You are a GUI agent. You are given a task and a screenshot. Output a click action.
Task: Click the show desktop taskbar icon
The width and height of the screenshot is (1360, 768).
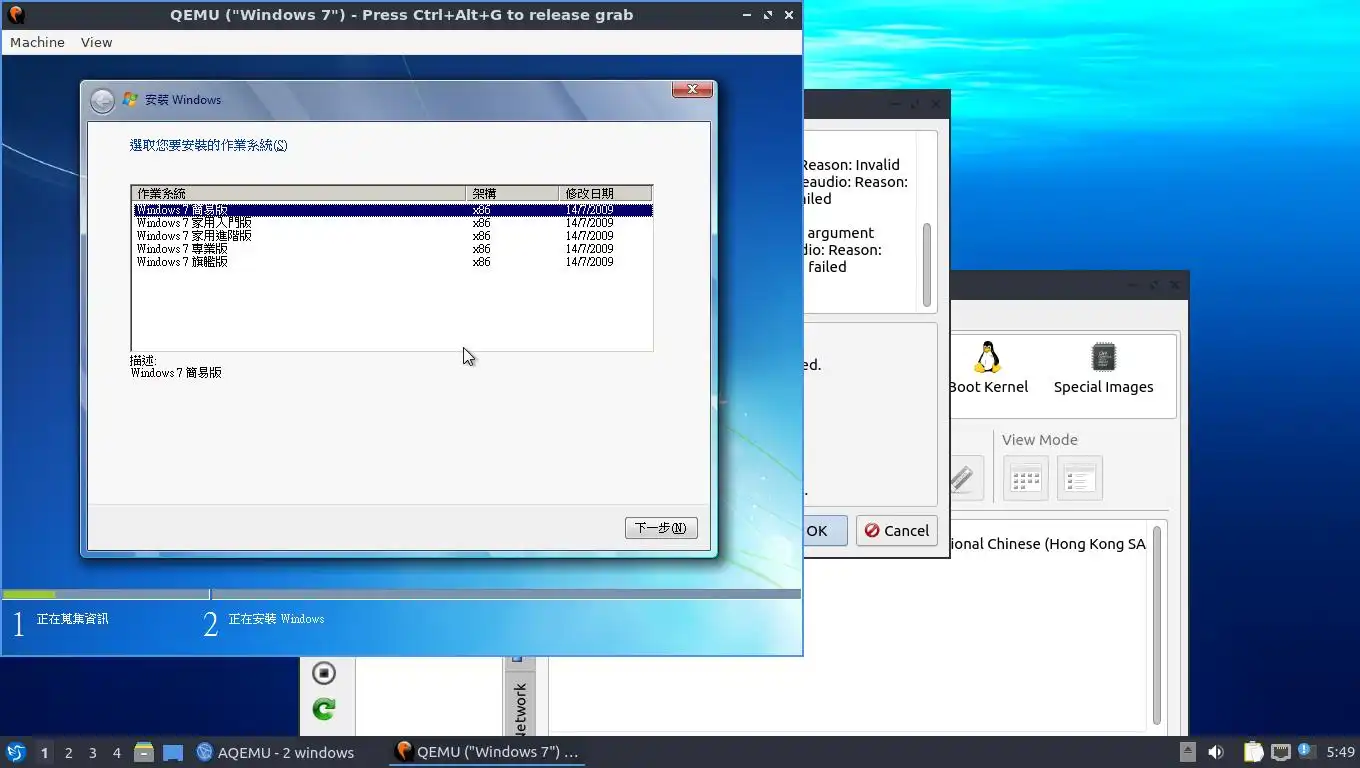tap(173, 752)
